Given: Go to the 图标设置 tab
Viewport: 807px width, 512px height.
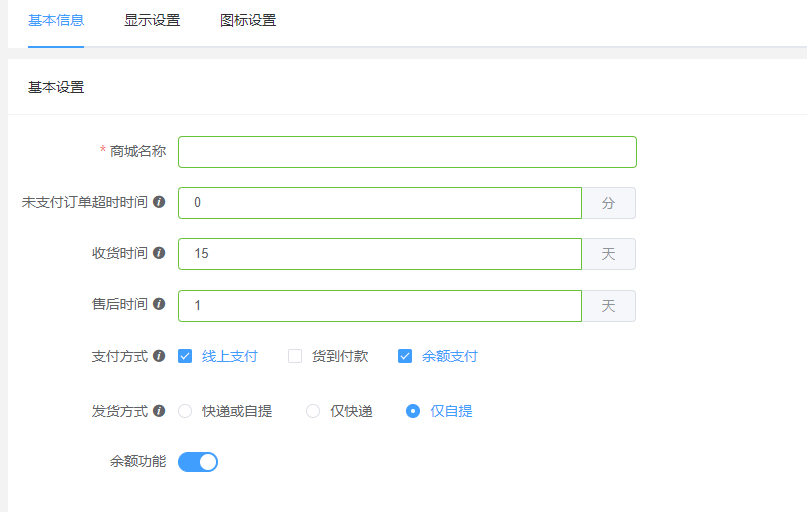Looking at the screenshot, I should [x=248, y=20].
